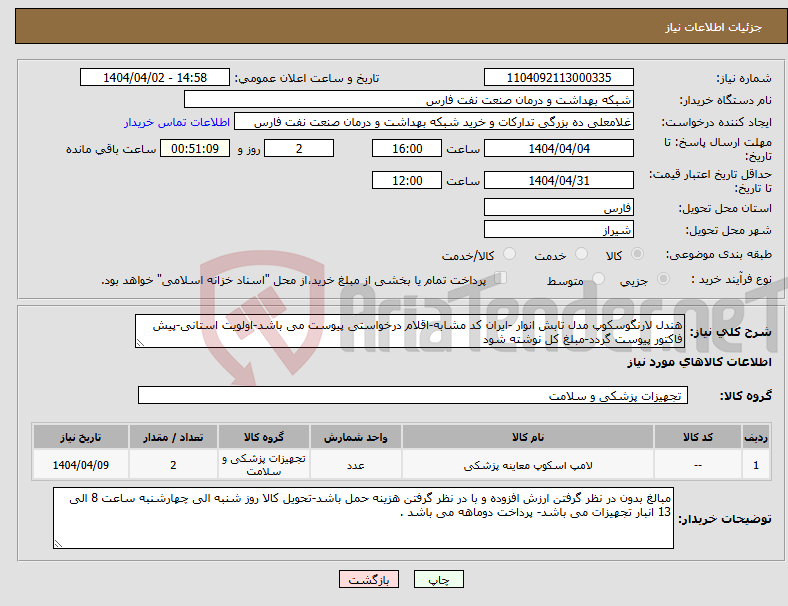Click the buyer organization name field
Image resolution: width=788 pixels, height=606 pixels.
[409, 99]
